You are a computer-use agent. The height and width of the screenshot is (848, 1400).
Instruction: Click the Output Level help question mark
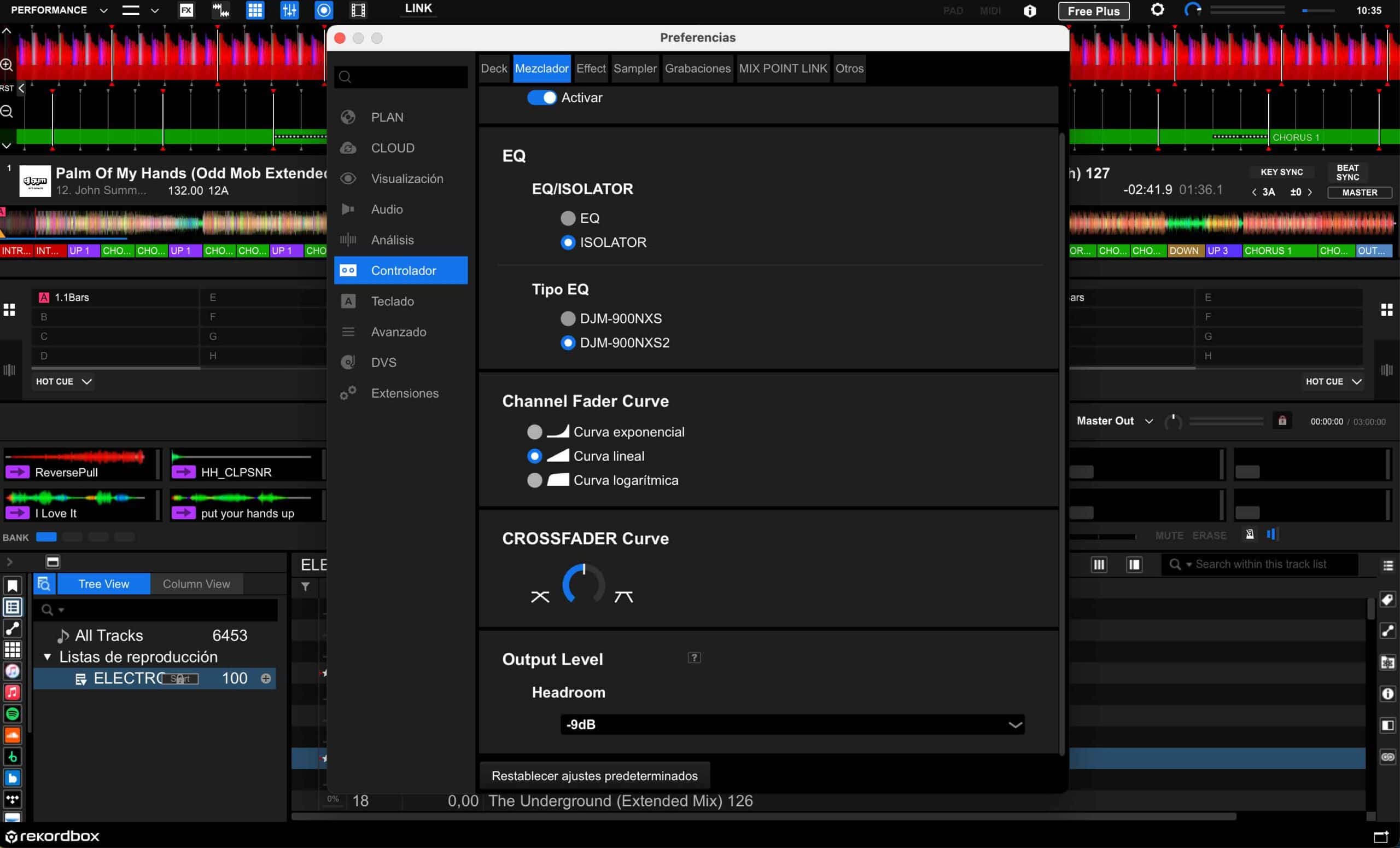coord(694,658)
